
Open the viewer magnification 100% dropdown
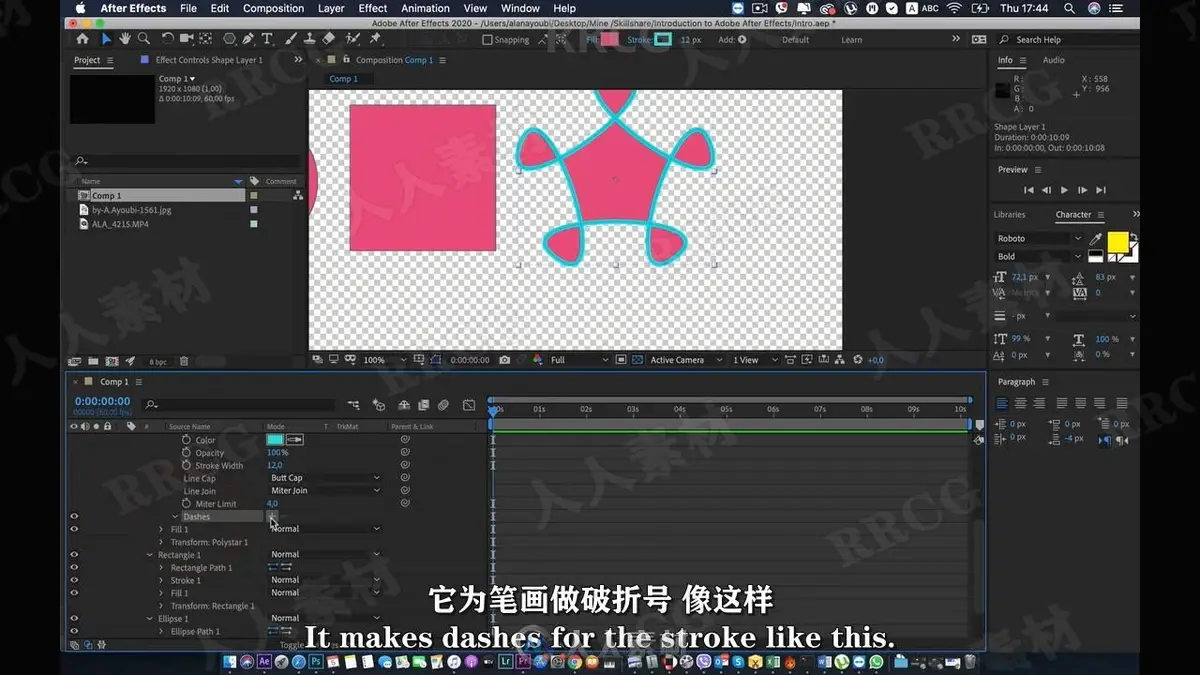[384, 360]
